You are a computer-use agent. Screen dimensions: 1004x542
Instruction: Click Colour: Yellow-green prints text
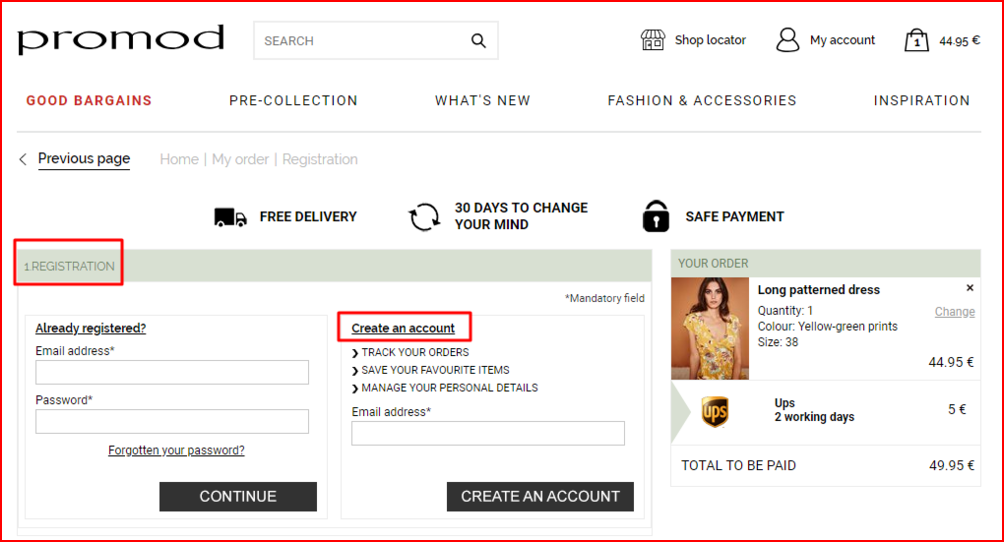(827, 326)
